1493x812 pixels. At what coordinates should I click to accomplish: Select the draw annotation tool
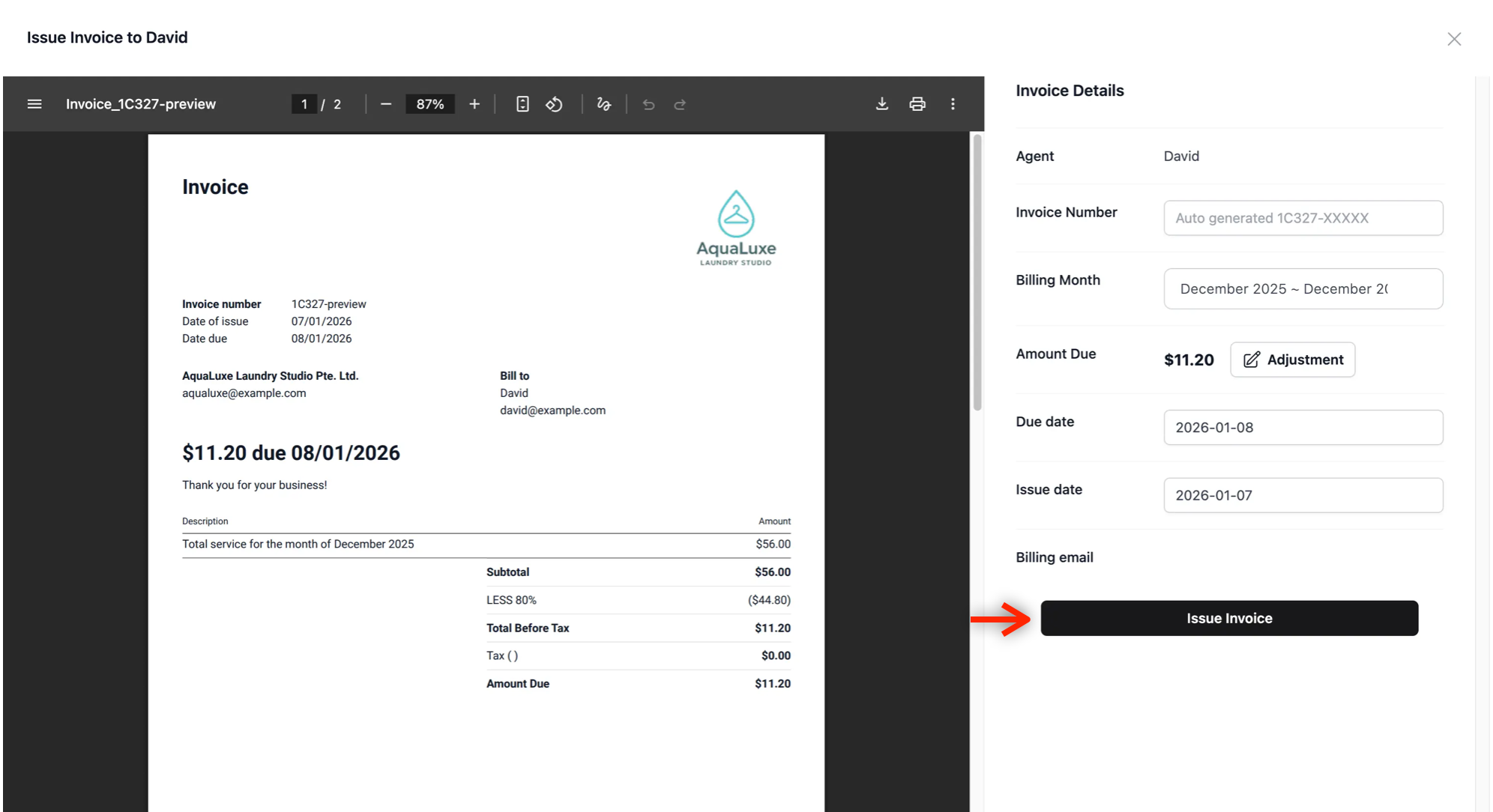pyautogui.click(x=604, y=104)
